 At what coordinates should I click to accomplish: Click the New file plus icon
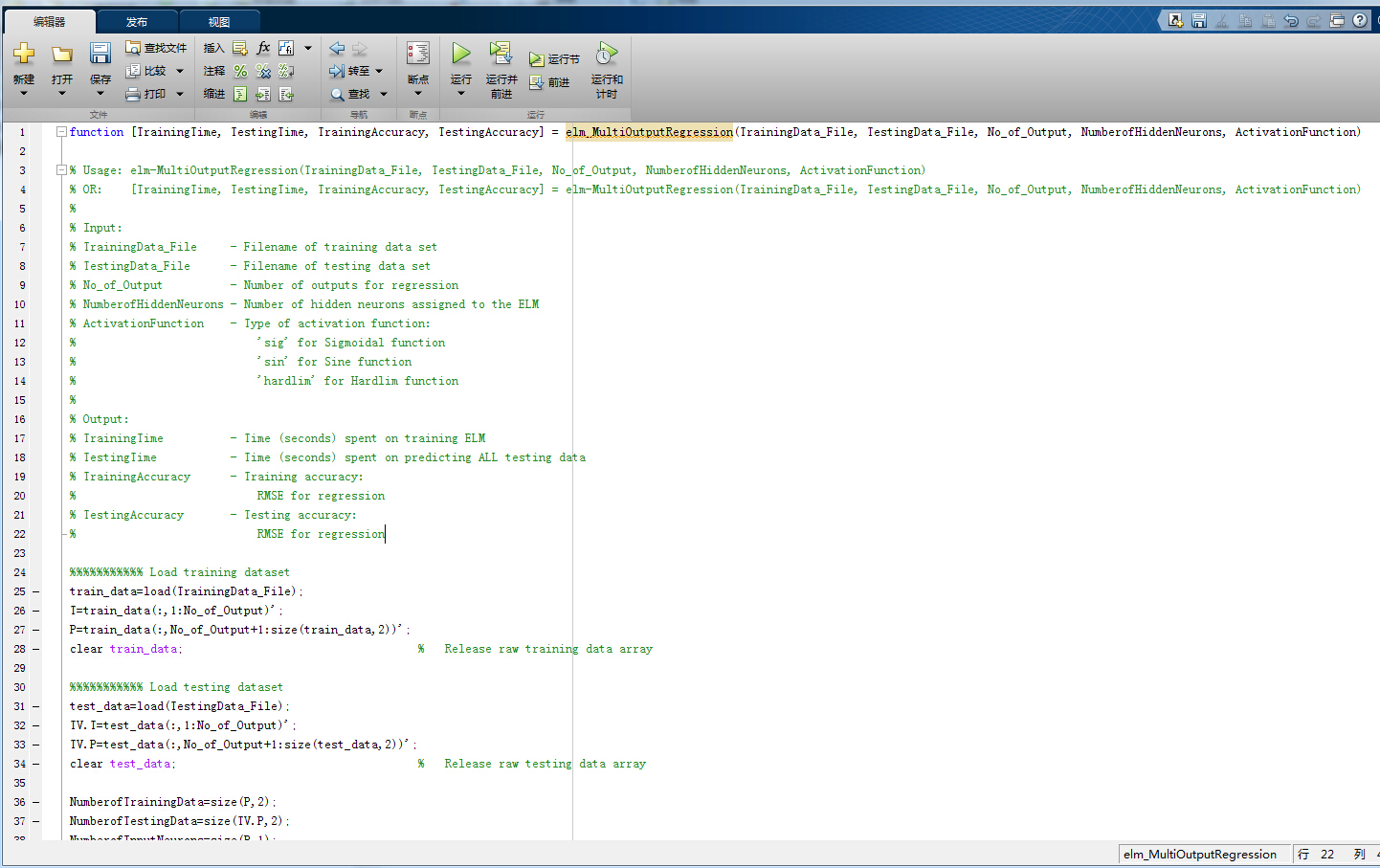point(24,54)
